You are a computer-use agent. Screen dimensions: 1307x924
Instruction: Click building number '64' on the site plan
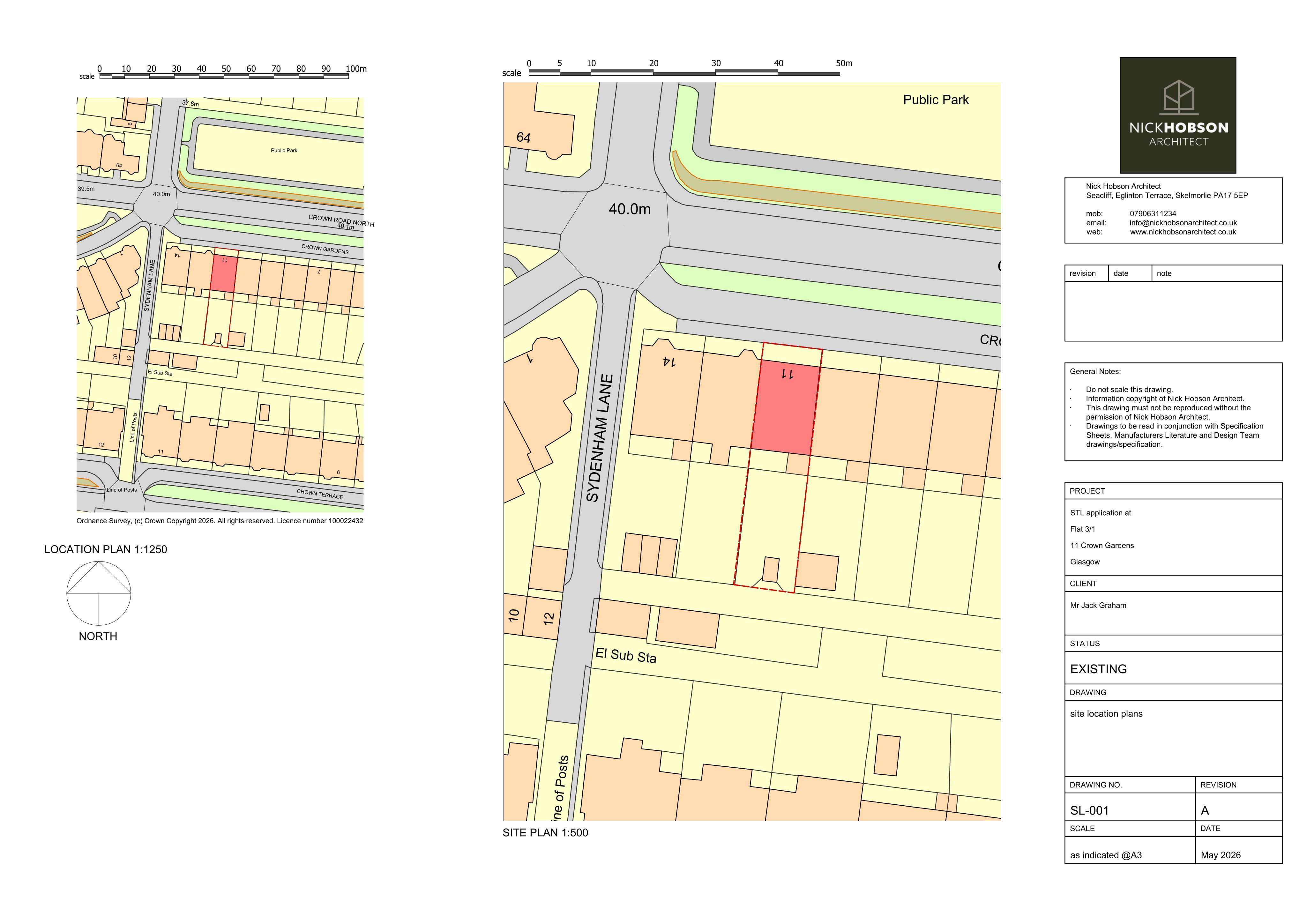(x=523, y=137)
